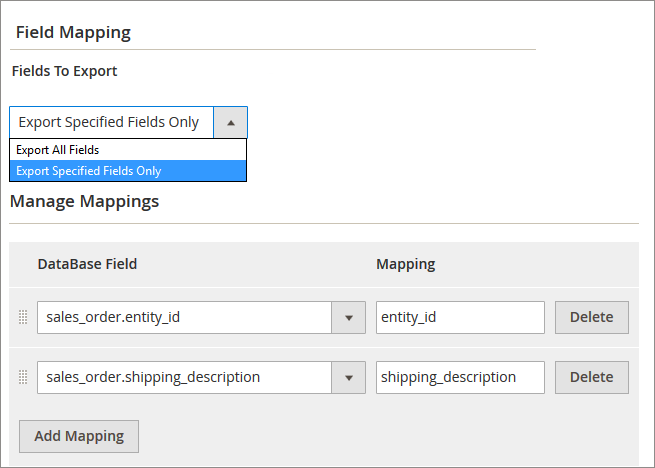Focus the entity_id mapping text field

460,318
